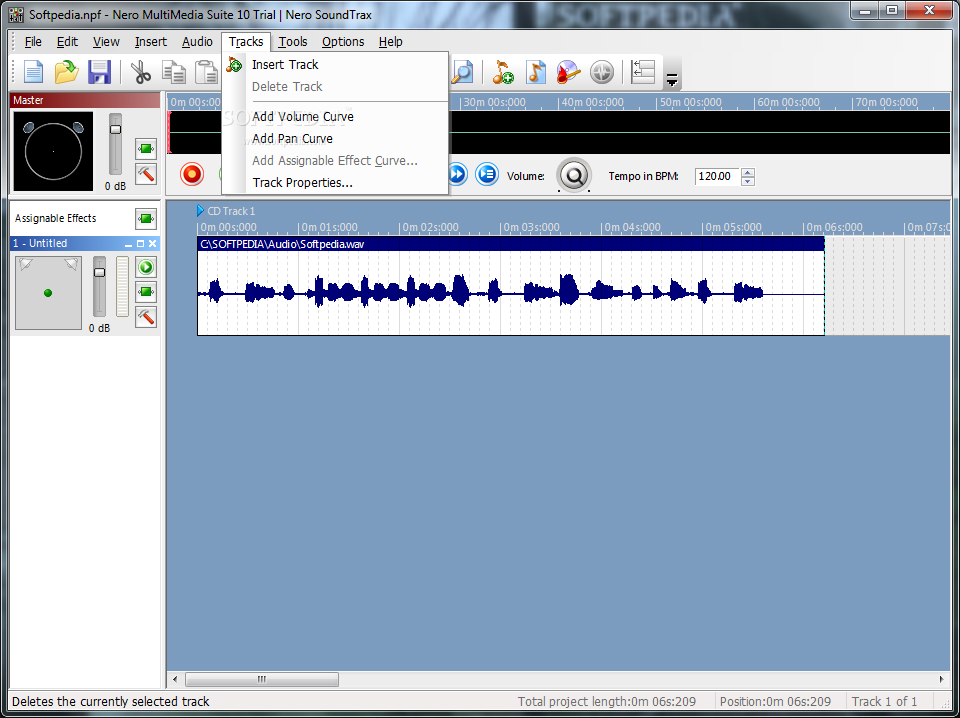
Task: Click the CD Track 1 marker flag
Action: 201,211
